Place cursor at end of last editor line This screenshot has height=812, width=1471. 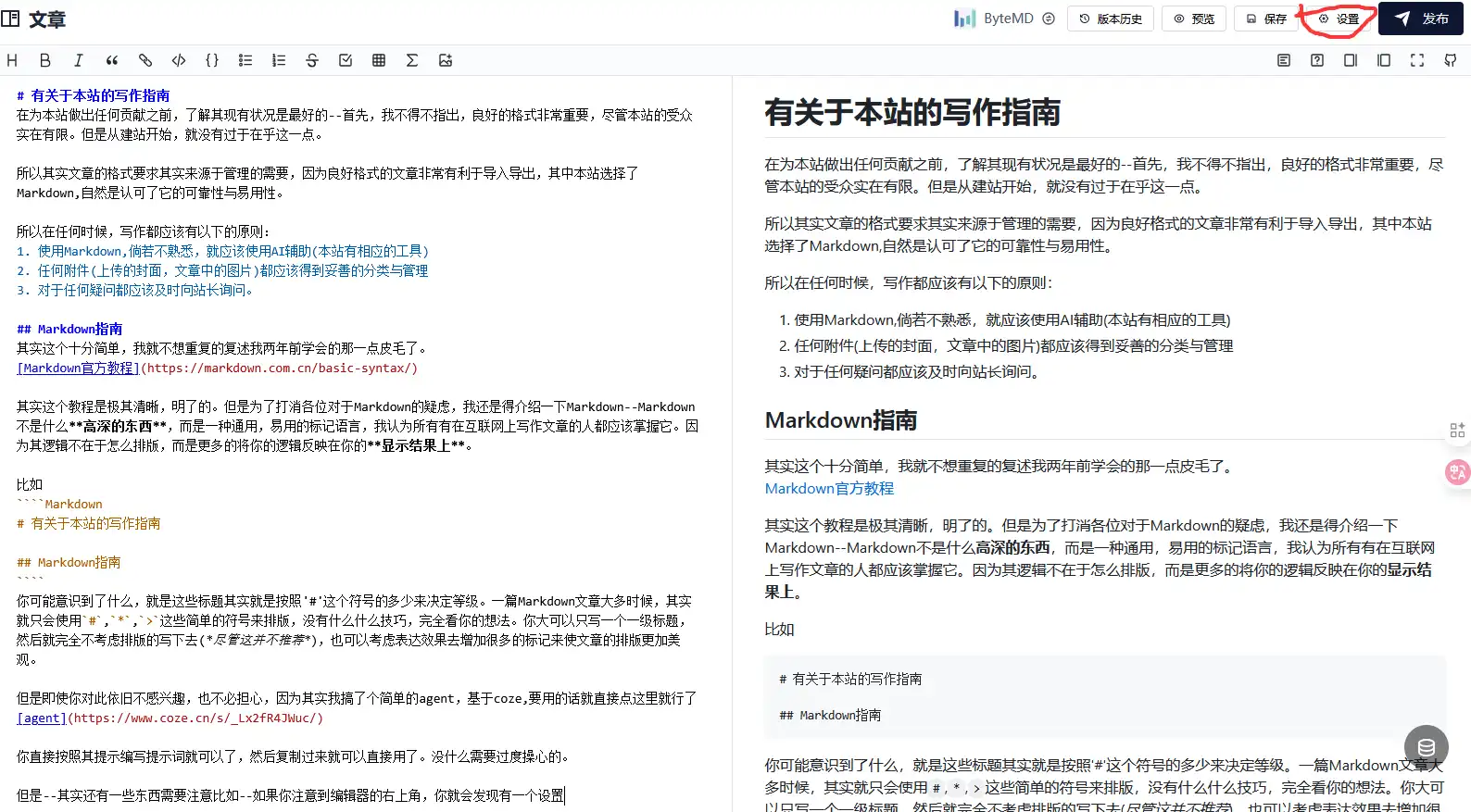[x=564, y=795]
